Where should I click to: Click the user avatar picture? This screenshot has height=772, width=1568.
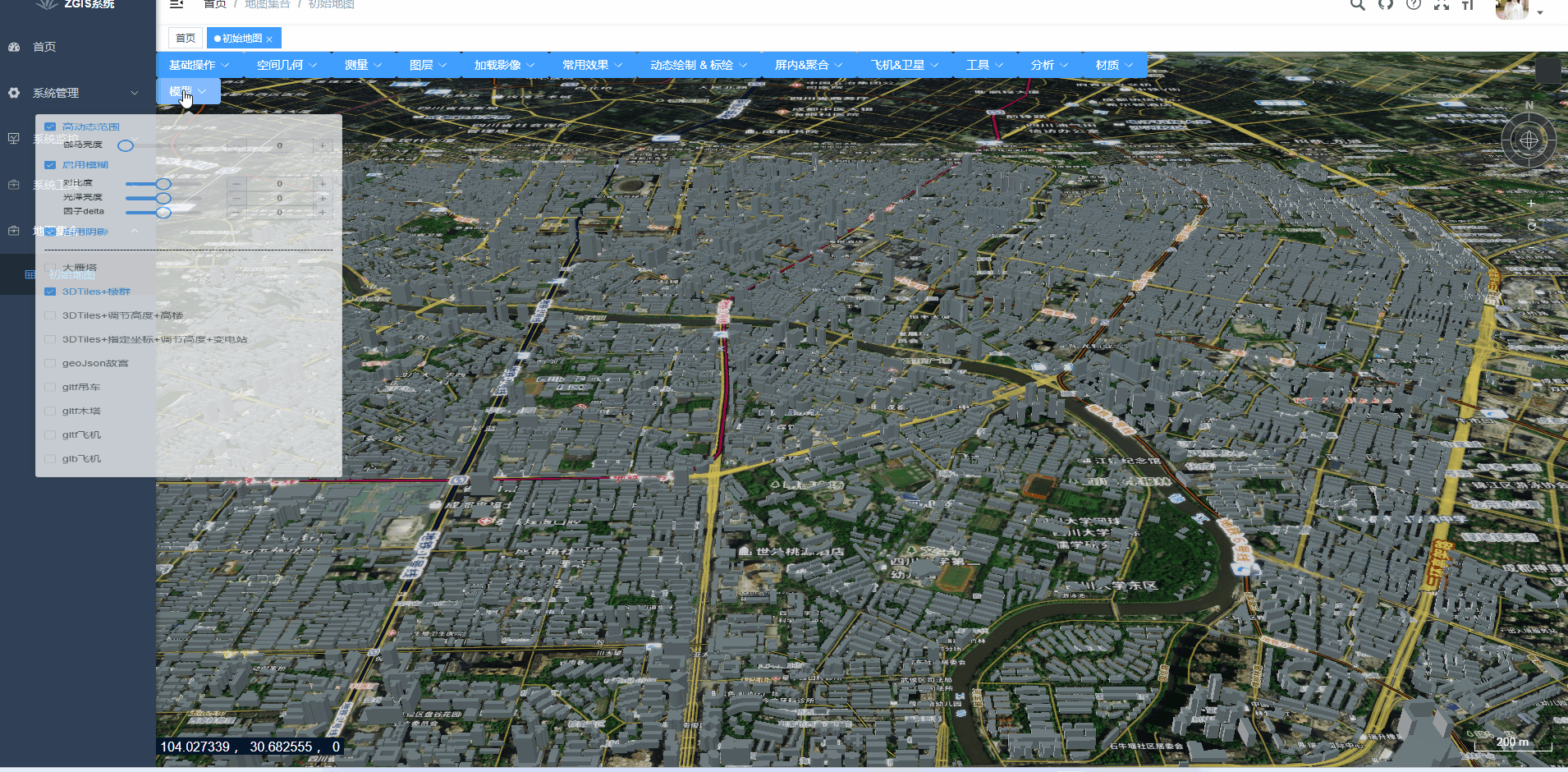coord(1512,8)
